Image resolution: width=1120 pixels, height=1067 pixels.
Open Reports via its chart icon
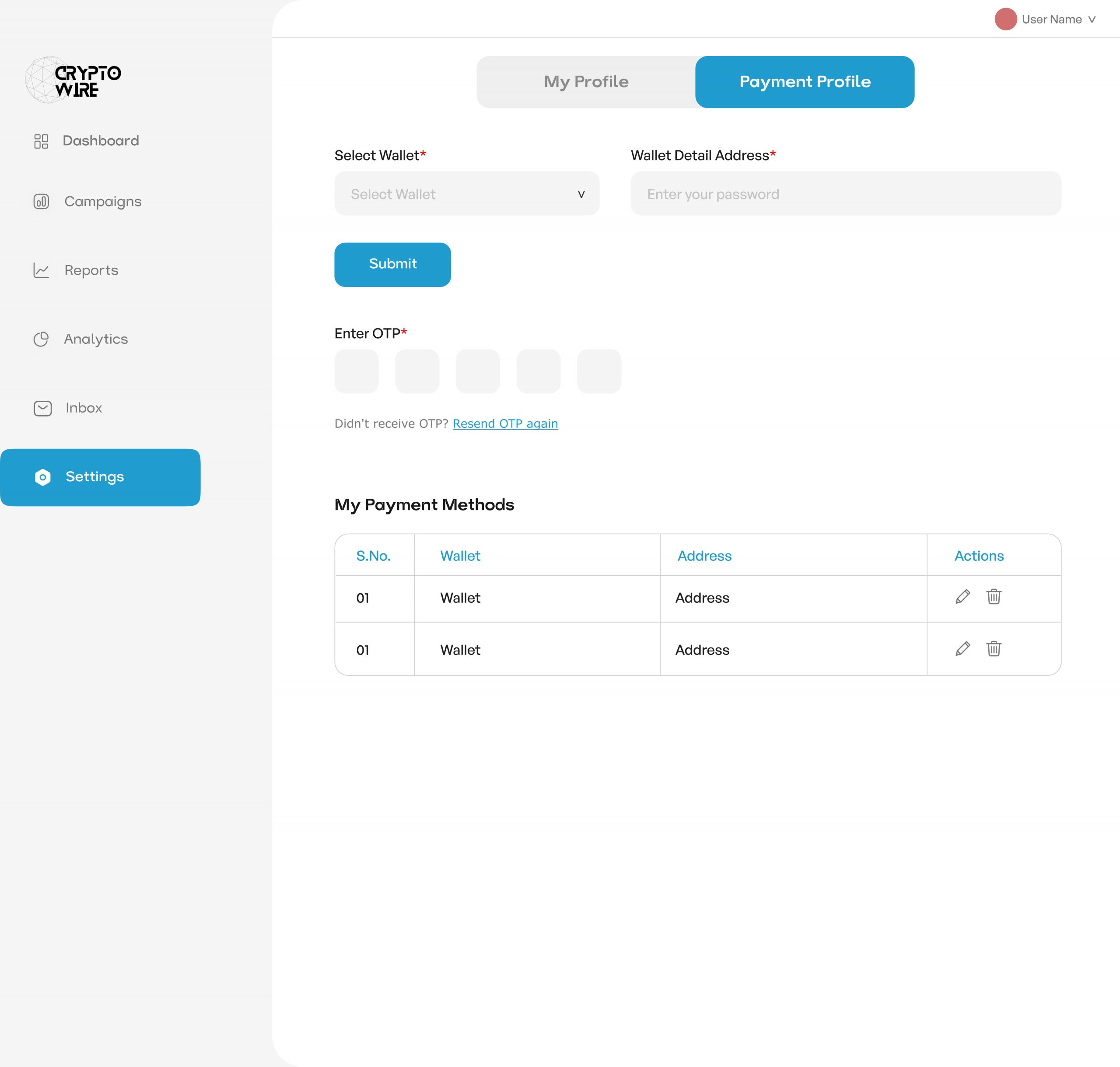[42, 271]
